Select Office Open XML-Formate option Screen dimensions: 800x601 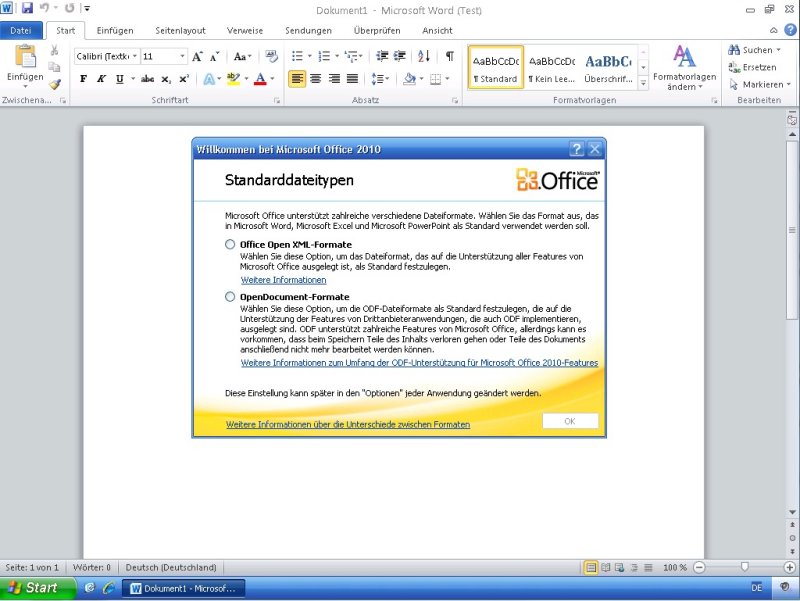click(230, 244)
